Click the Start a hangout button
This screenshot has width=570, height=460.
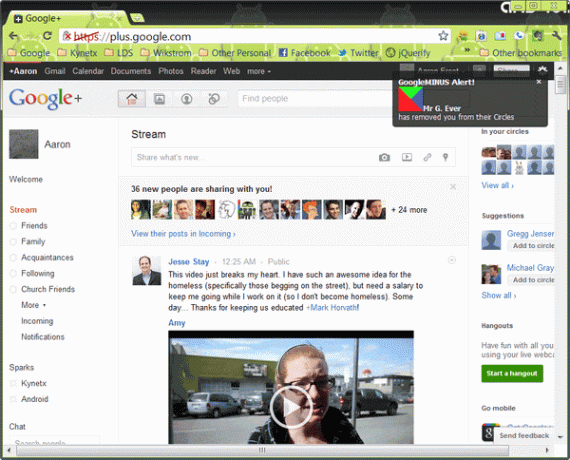pos(512,373)
